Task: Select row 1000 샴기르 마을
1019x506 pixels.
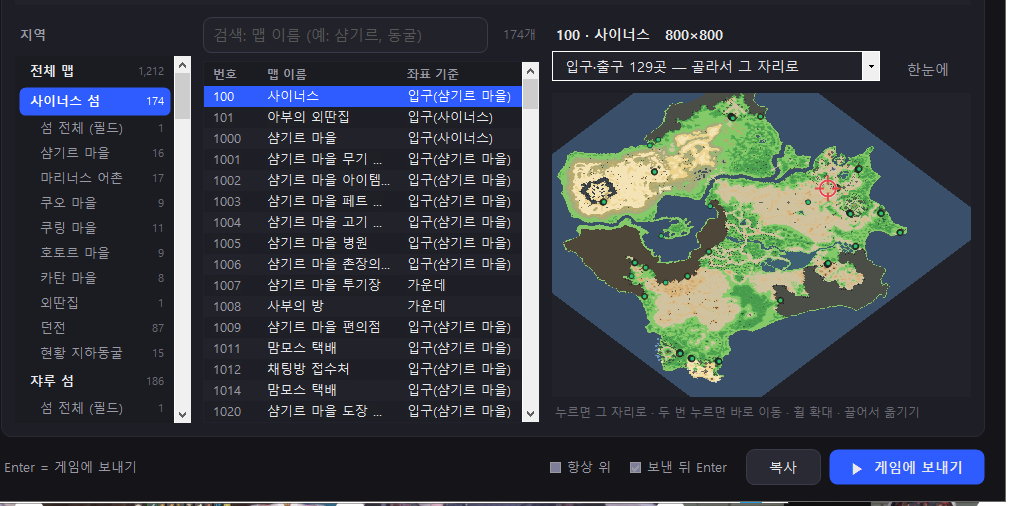Action: click(363, 138)
